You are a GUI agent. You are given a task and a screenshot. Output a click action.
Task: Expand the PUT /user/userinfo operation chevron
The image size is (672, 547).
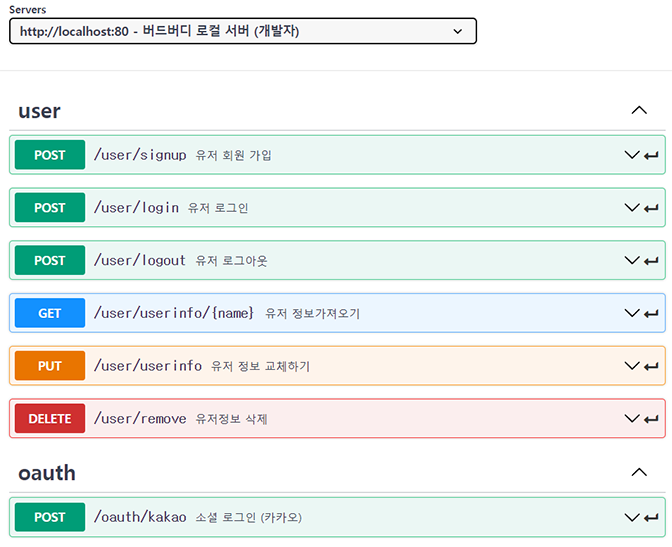(x=632, y=366)
